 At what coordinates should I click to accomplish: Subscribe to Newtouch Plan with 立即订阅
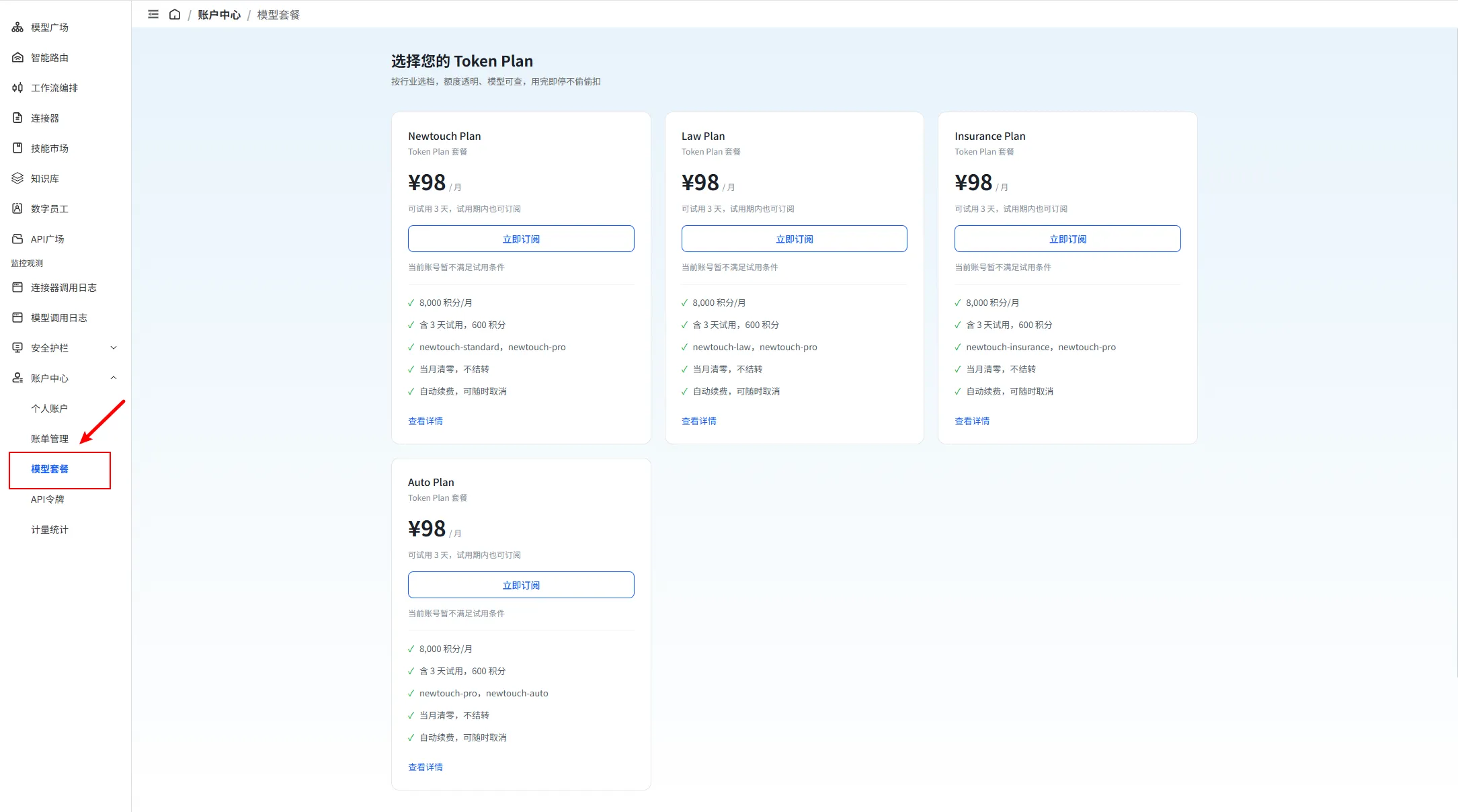(x=521, y=239)
